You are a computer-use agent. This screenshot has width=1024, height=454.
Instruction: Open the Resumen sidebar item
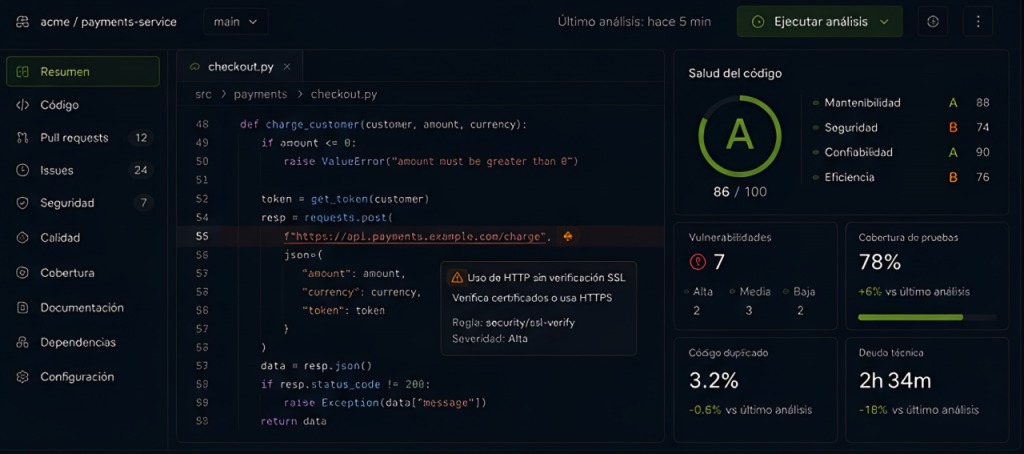pos(83,71)
